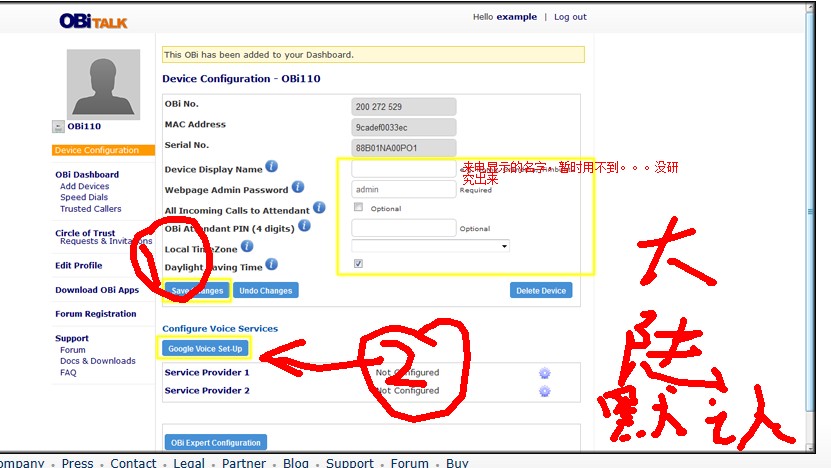The image size is (831, 468).
Task: Open info icon for Device Display Name
Action: tap(271, 166)
